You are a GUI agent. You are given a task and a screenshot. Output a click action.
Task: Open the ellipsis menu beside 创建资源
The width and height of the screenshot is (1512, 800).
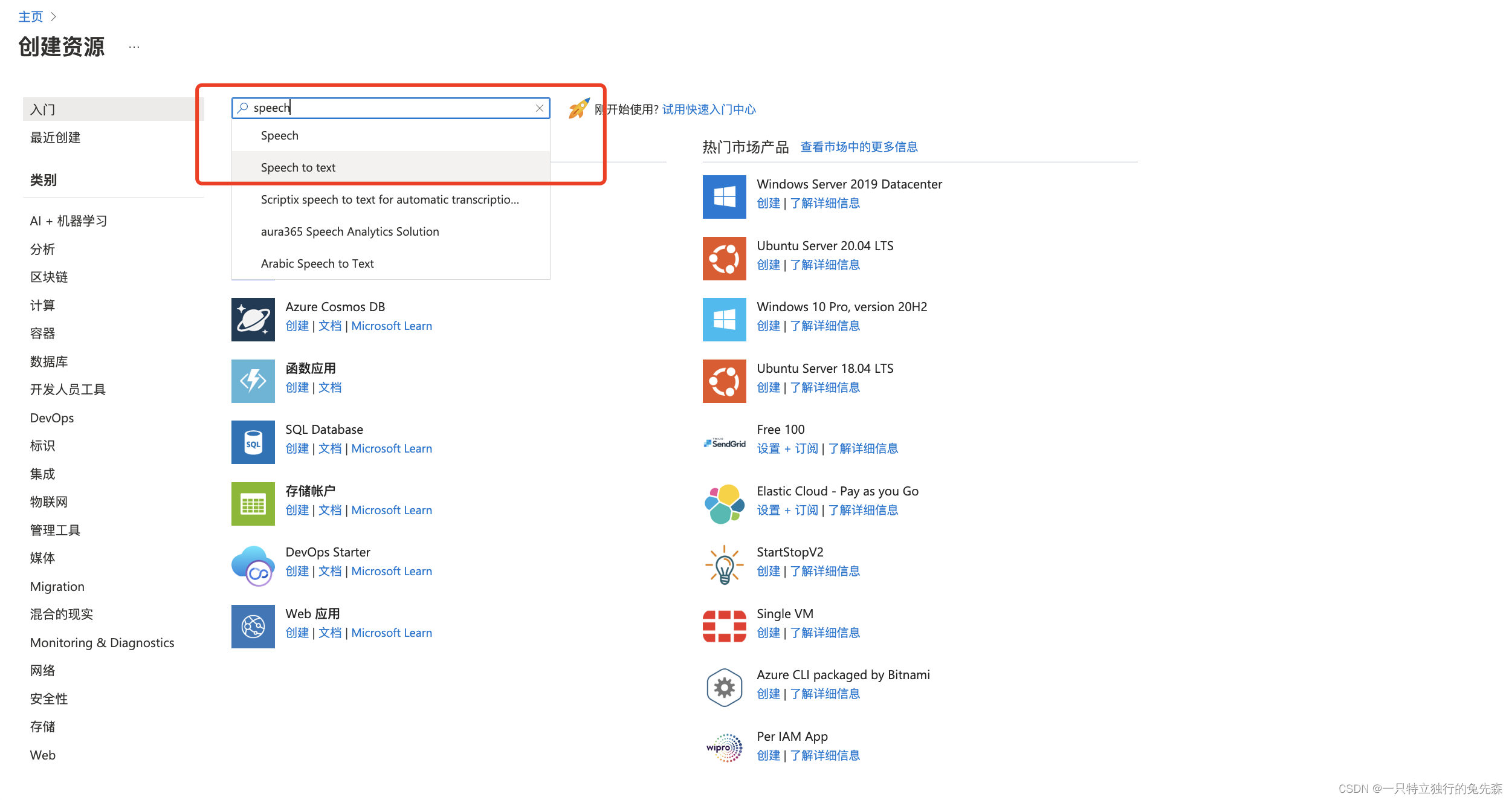(x=134, y=47)
